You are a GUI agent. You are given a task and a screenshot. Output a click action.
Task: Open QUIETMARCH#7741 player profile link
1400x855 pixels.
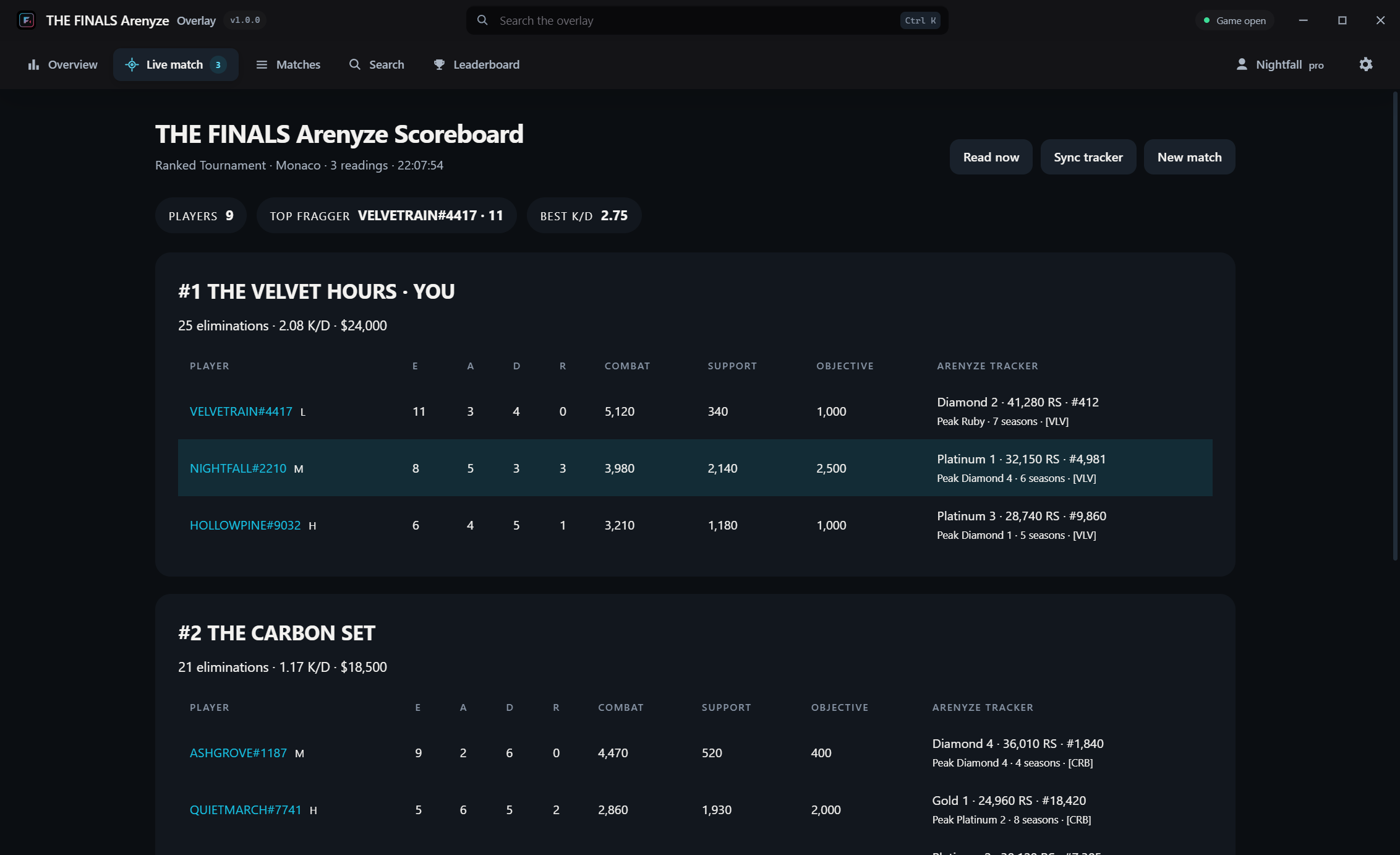pyautogui.click(x=245, y=810)
